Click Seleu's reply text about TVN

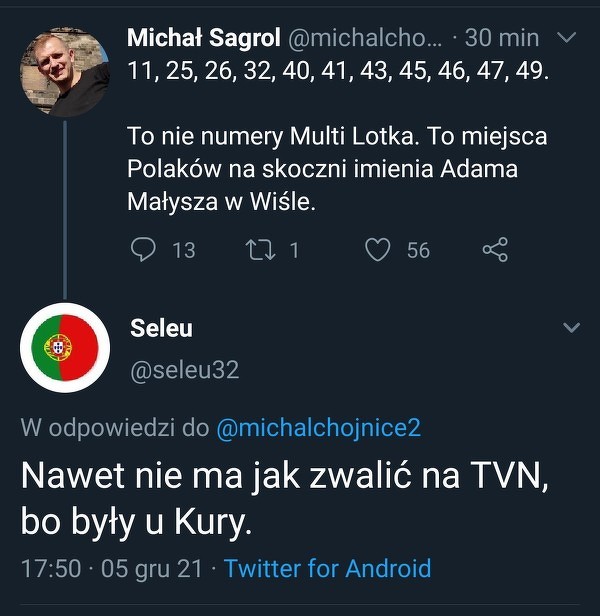pyautogui.click(x=285, y=498)
